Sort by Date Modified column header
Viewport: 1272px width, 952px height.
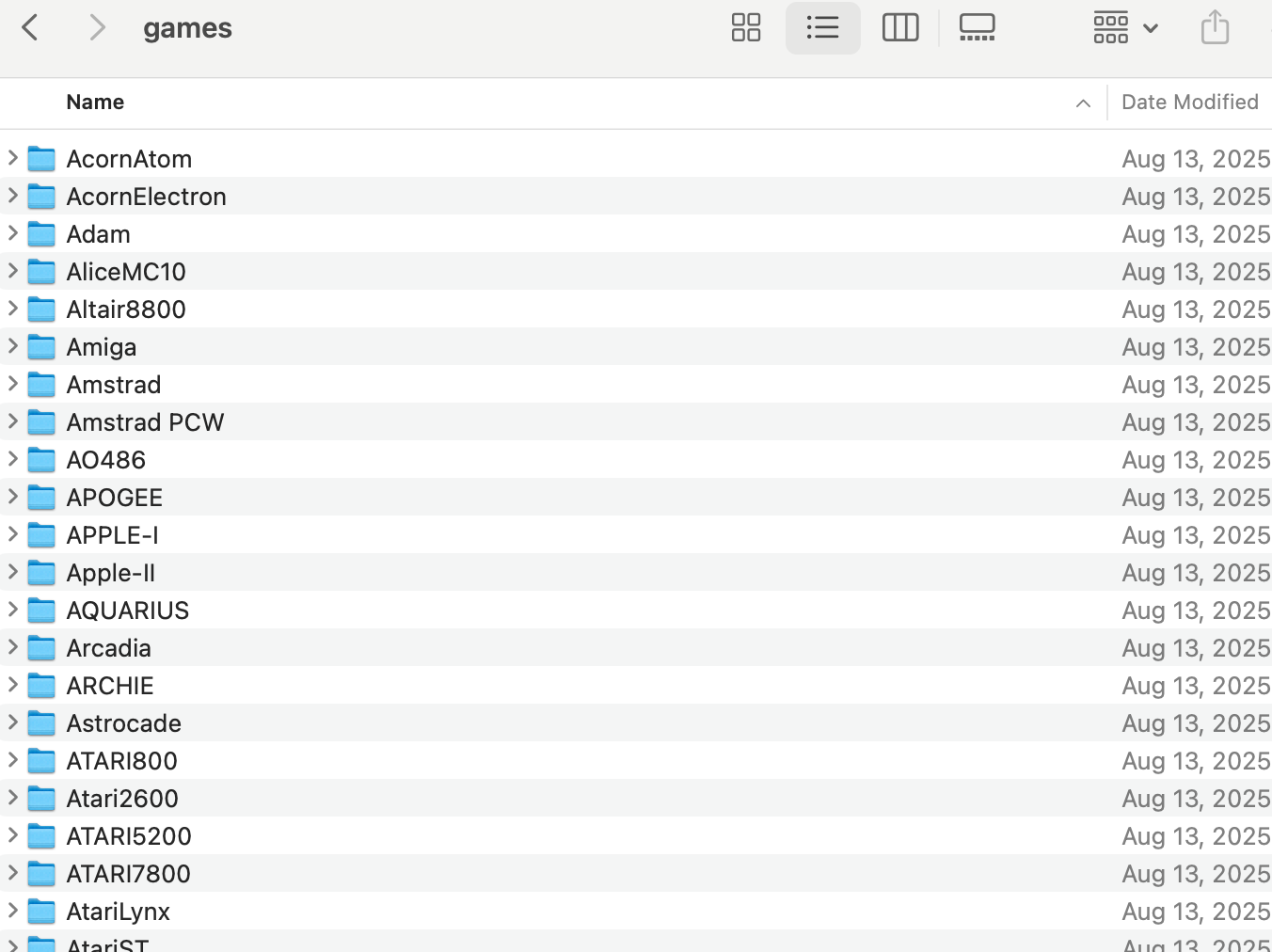click(1189, 103)
